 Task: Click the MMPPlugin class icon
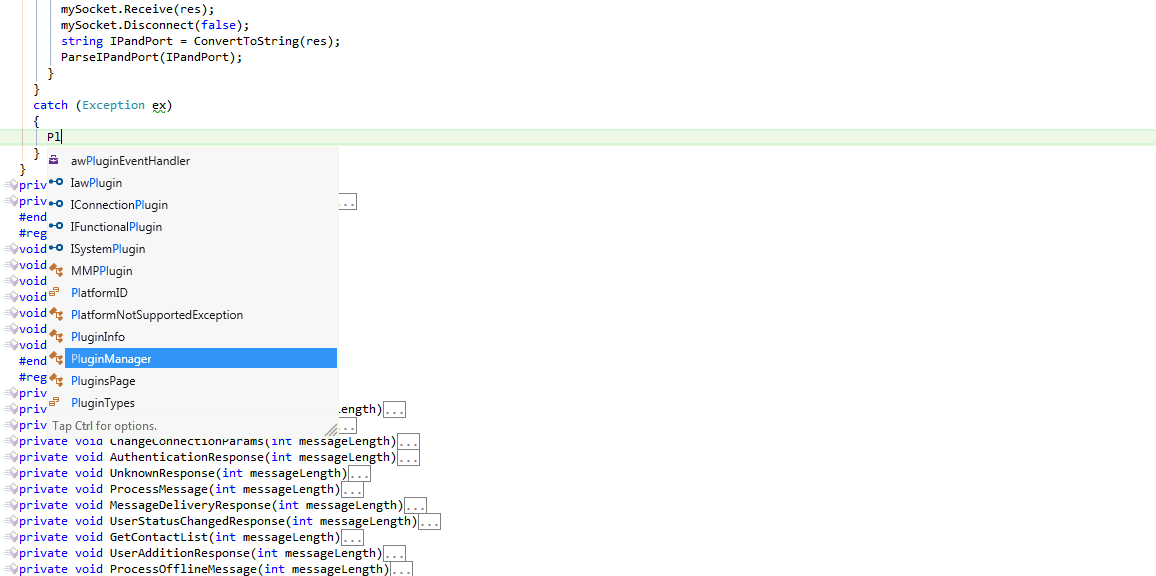tap(55, 271)
